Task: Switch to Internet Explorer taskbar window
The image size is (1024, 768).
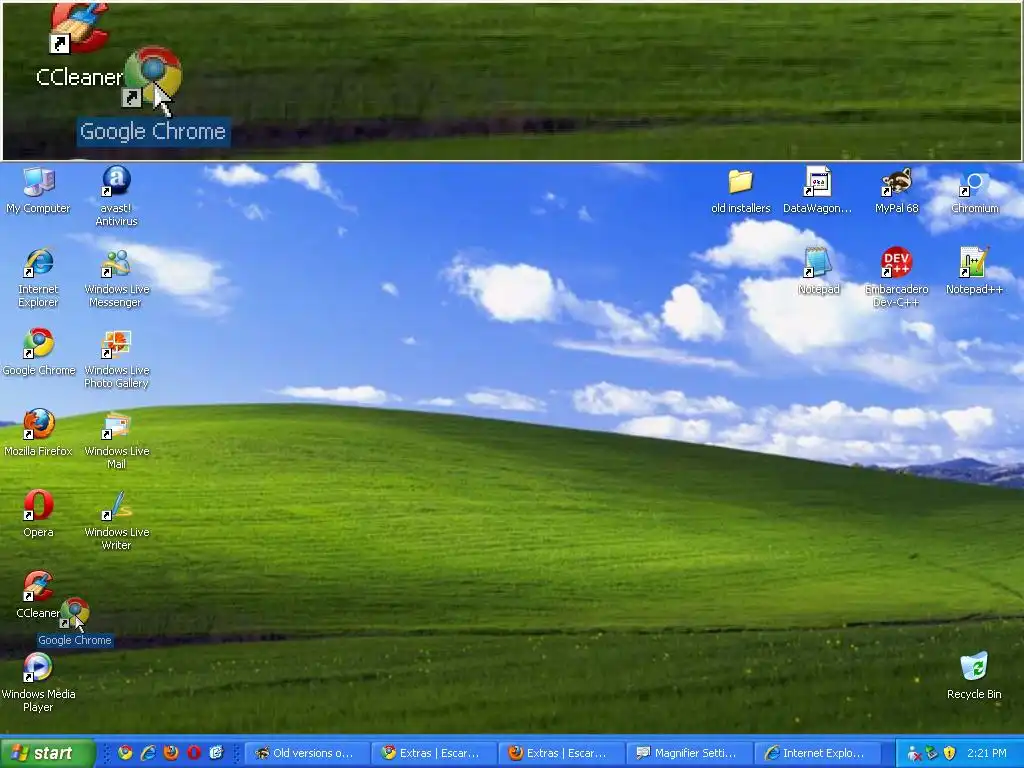Action: pos(817,753)
